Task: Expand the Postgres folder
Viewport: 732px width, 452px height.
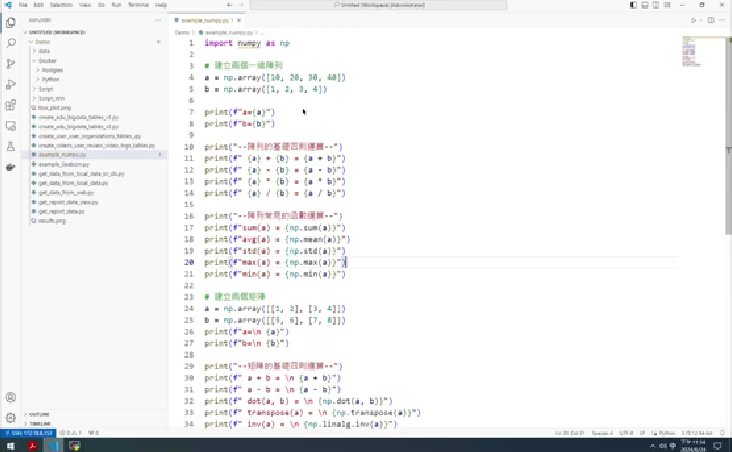Action: point(52,70)
